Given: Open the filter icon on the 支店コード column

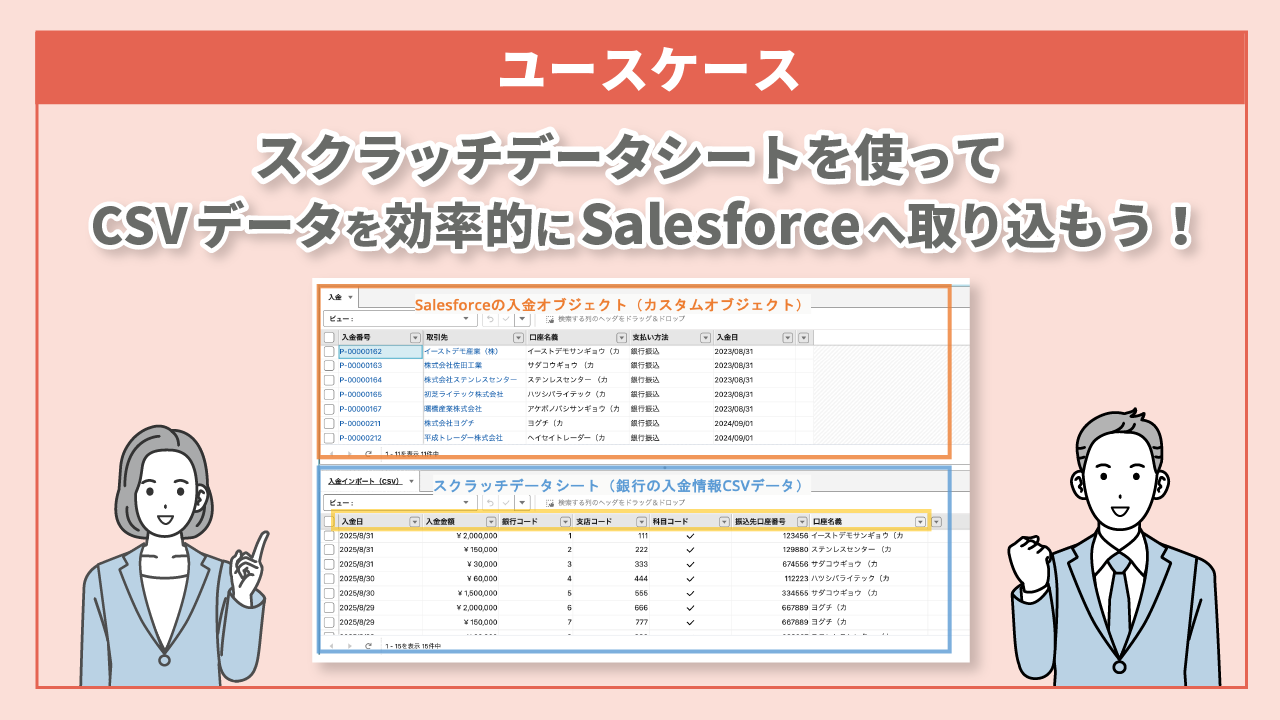Looking at the screenshot, I should coord(642,522).
